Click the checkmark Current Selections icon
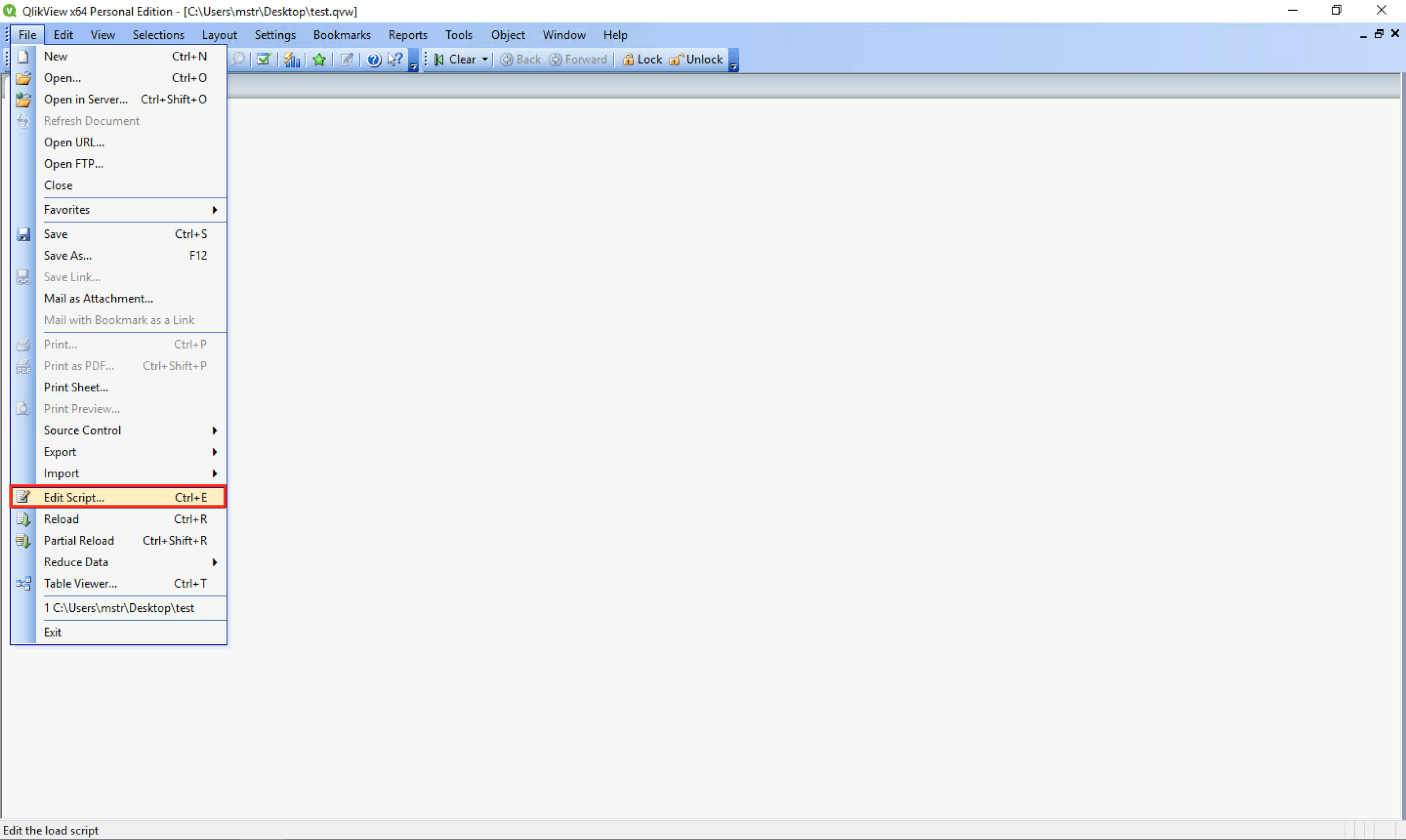Viewport: 1406px width, 840px height. [264, 60]
